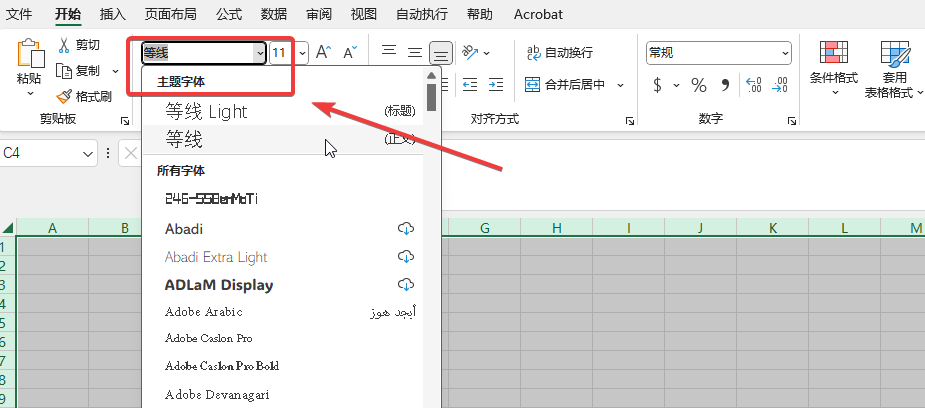The image size is (925, 408).
Task: Open the accounting format dropdown arrow
Action: [676, 85]
